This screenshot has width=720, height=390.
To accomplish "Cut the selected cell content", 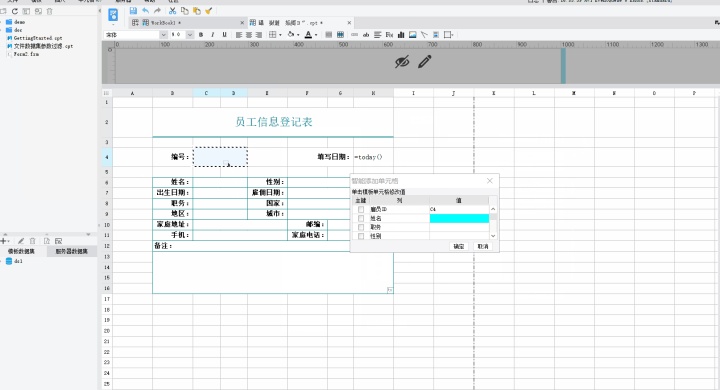I will click(x=172, y=11).
